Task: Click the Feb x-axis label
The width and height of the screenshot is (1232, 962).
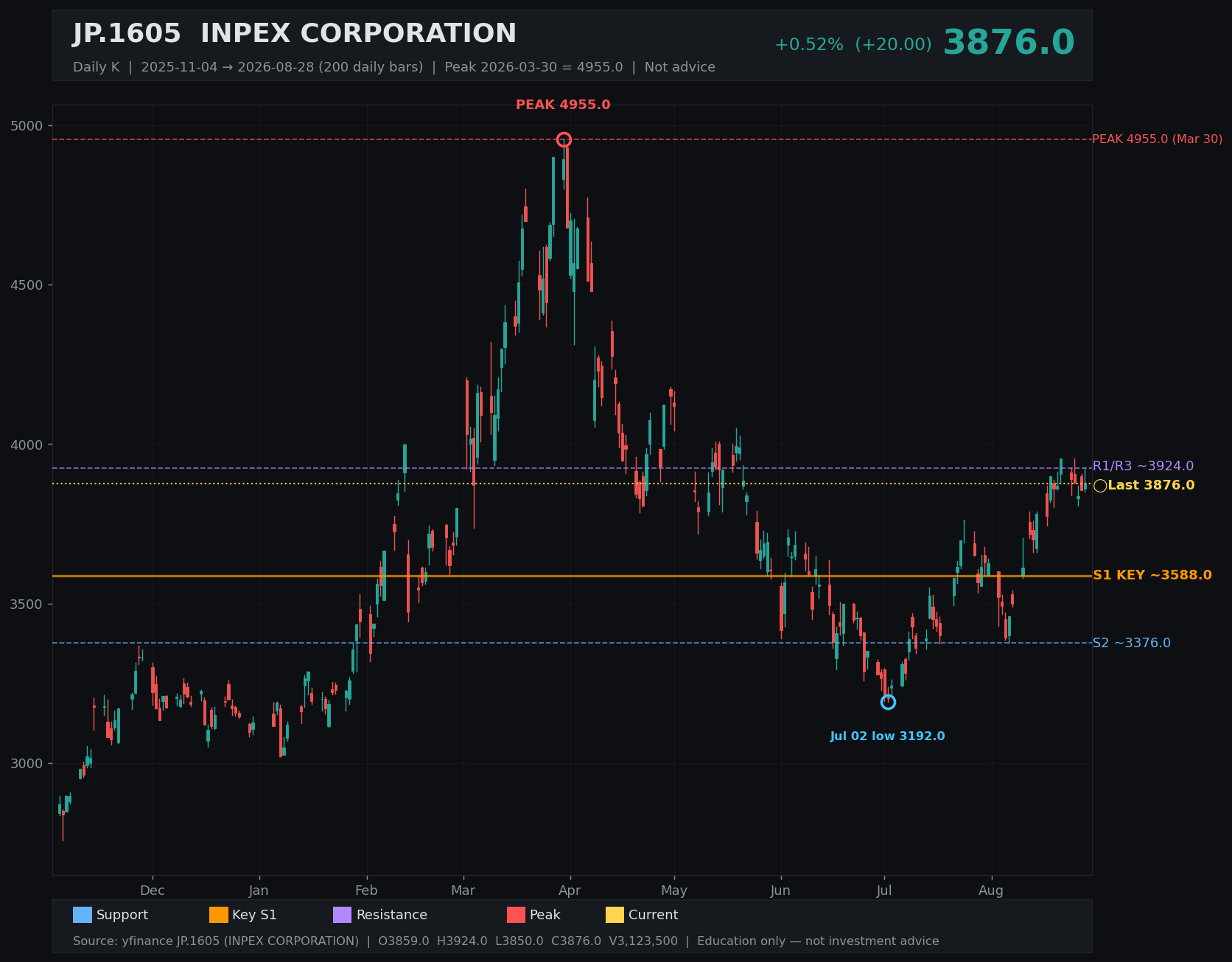Action: 366,890
